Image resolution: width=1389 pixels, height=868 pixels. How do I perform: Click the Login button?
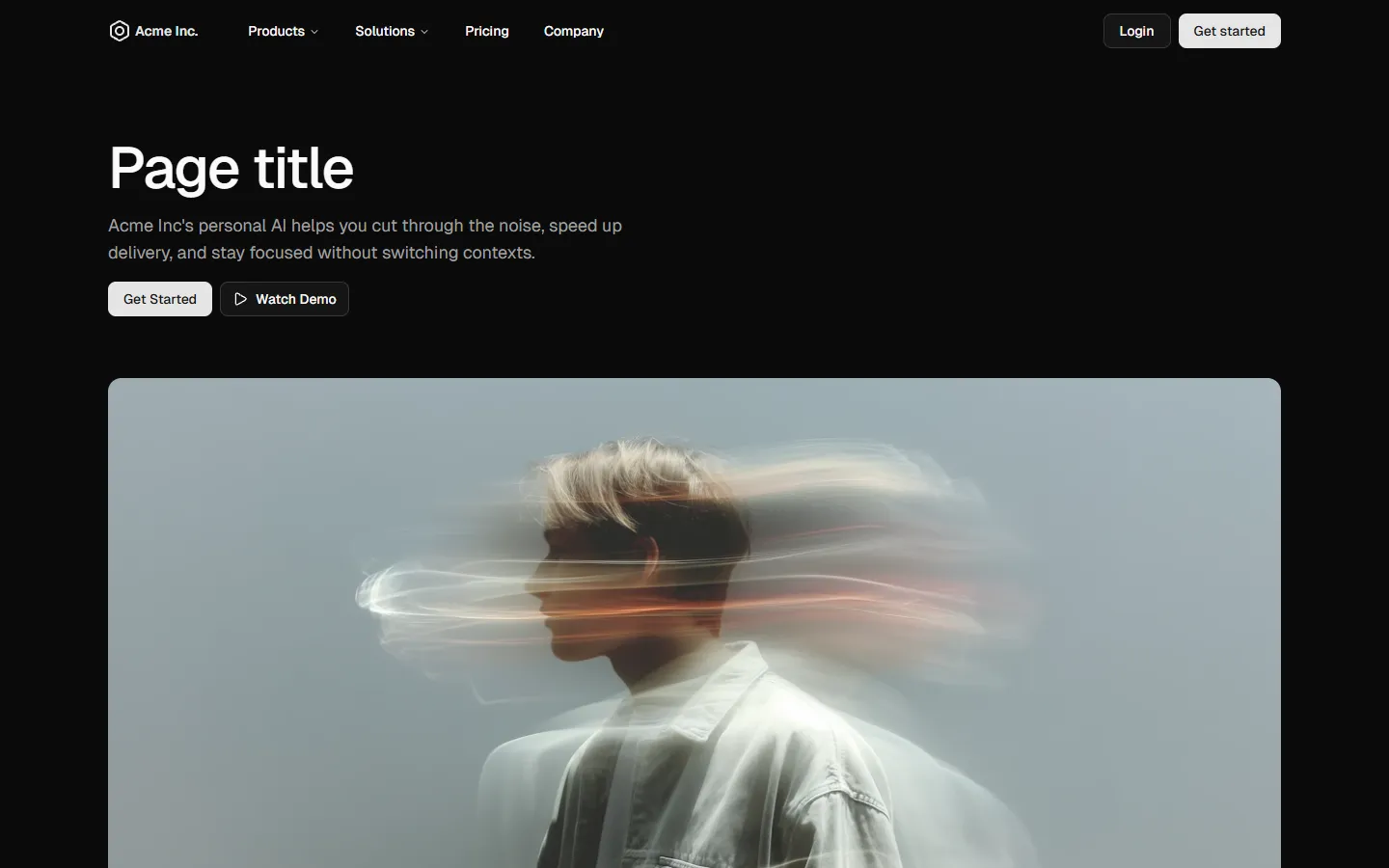pyautogui.click(x=1136, y=31)
